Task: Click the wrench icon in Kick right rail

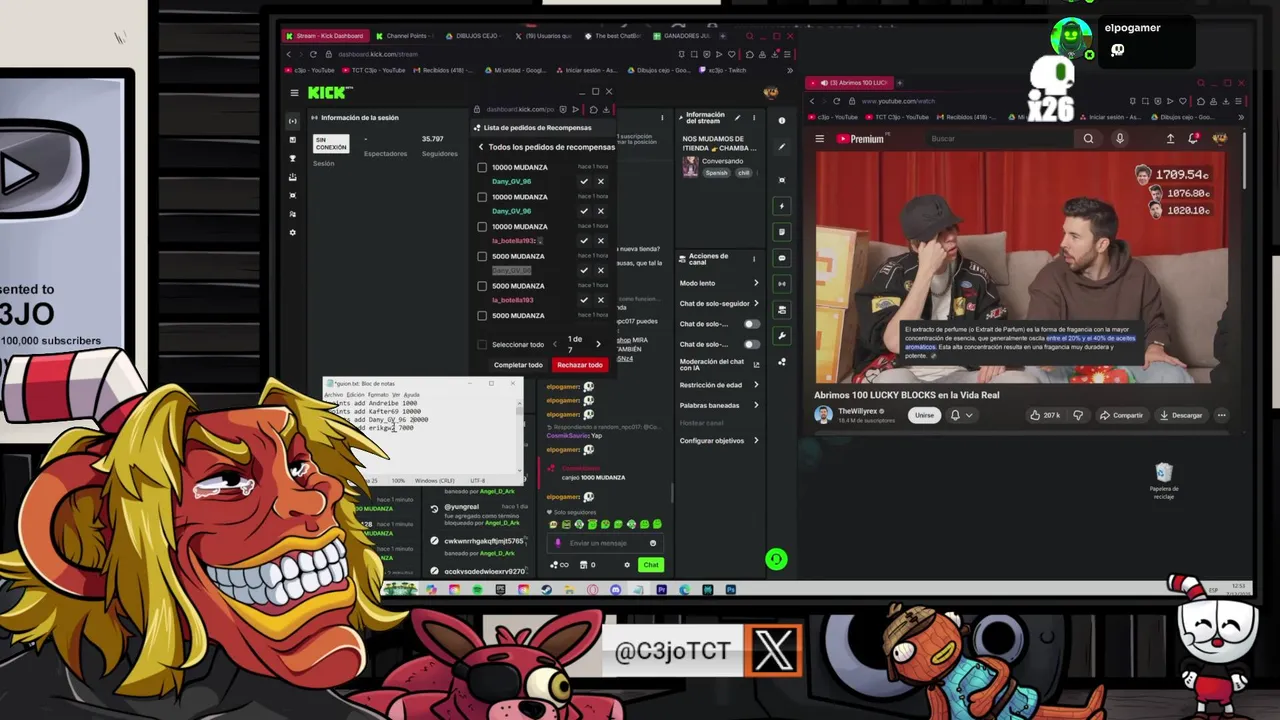Action: pos(782,336)
